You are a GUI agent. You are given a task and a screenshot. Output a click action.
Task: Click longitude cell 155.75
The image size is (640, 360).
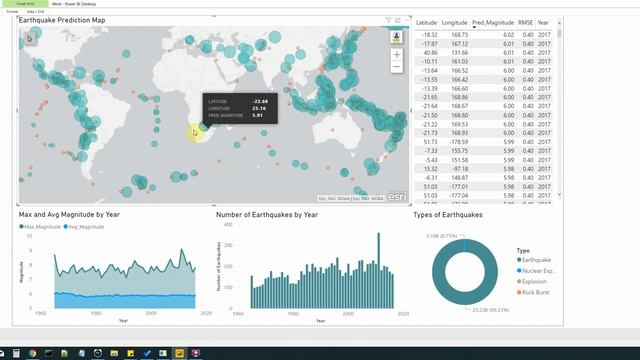point(460,151)
